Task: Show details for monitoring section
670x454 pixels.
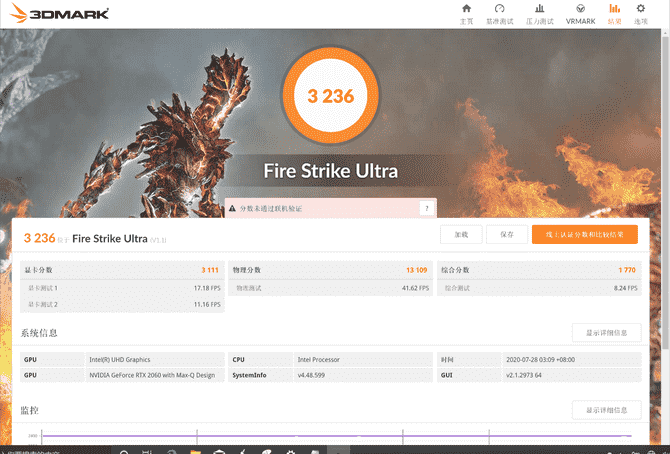Action: (x=606, y=410)
